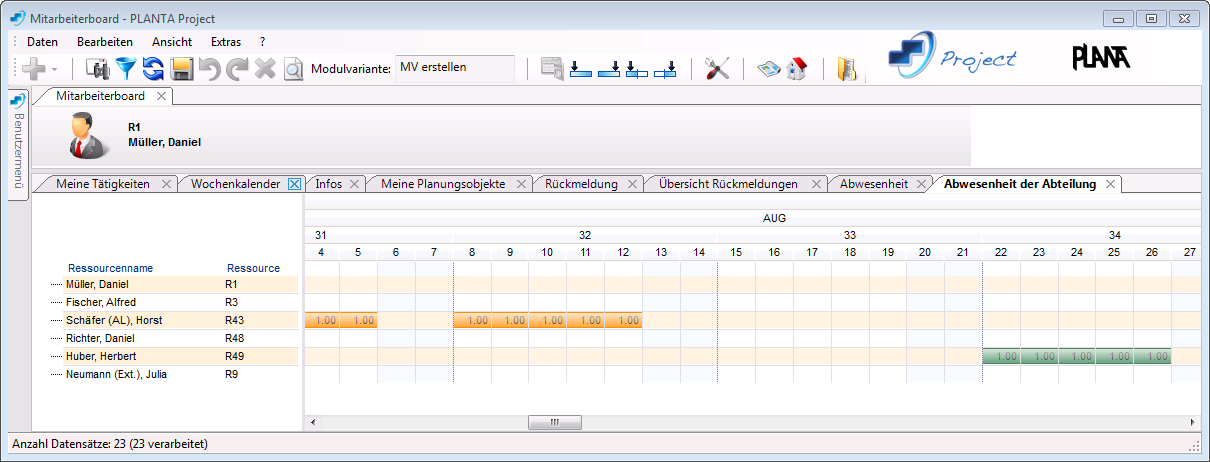Open dropdown arrow next to plus icon
1210x462 pixels.
[54, 69]
